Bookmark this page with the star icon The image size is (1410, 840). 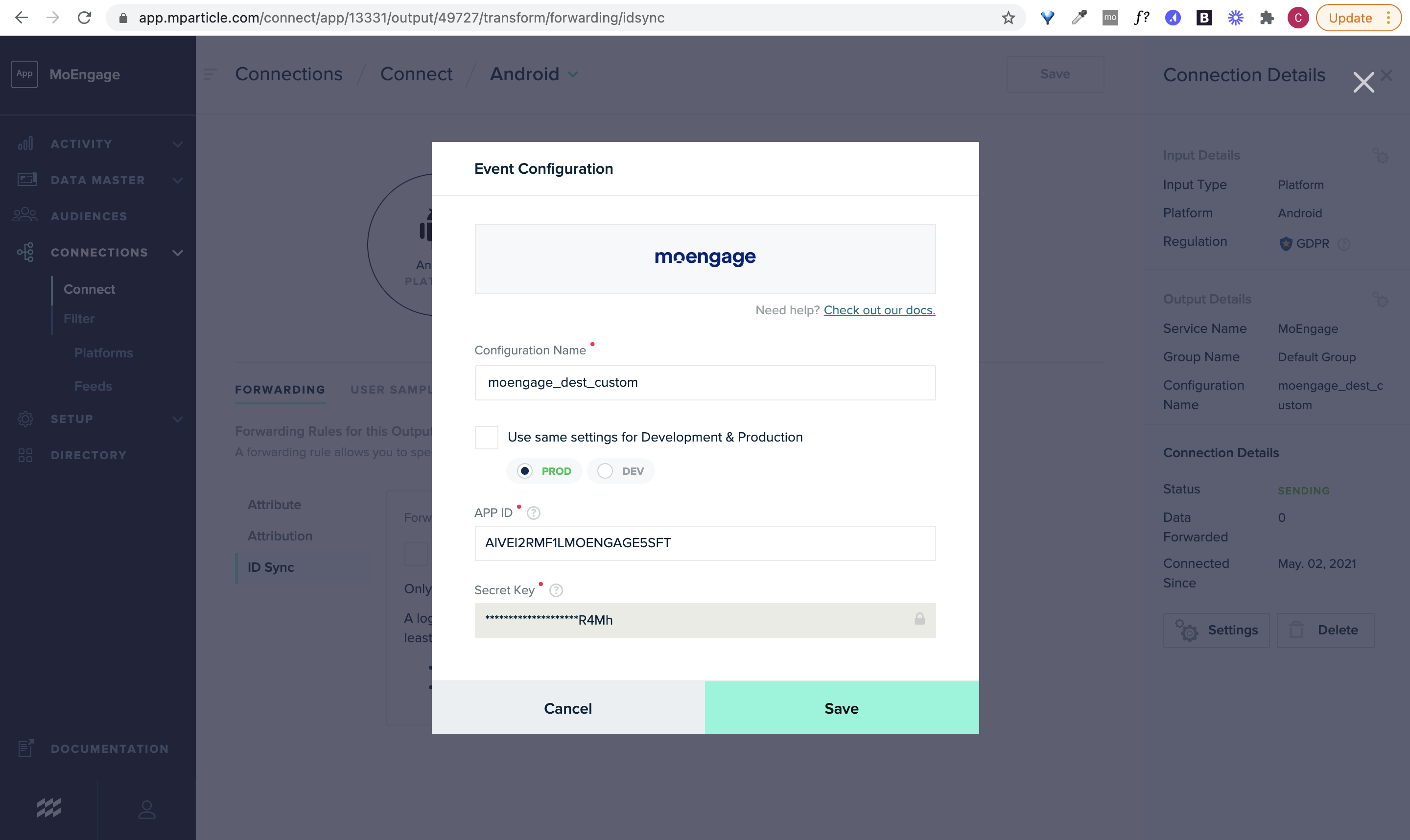(1008, 18)
